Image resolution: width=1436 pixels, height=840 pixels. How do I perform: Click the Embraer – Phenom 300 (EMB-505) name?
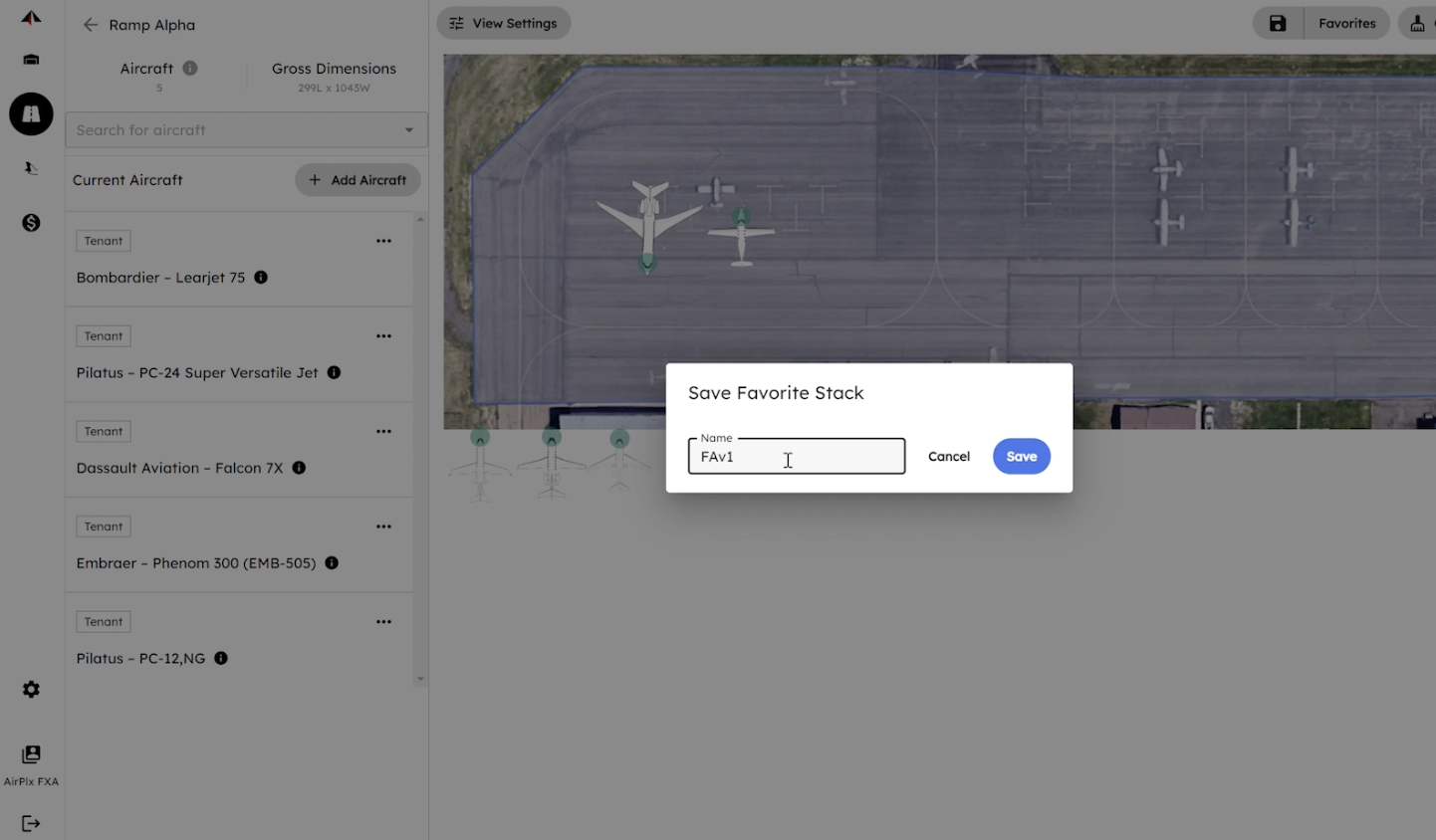coord(196,563)
